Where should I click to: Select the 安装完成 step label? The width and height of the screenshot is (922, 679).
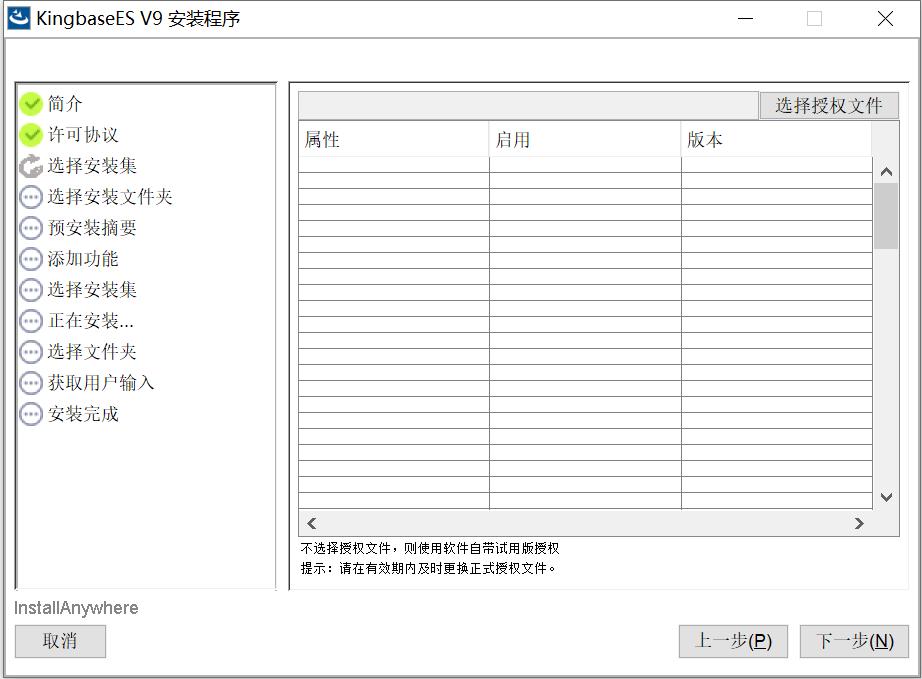pyautogui.click(x=83, y=414)
